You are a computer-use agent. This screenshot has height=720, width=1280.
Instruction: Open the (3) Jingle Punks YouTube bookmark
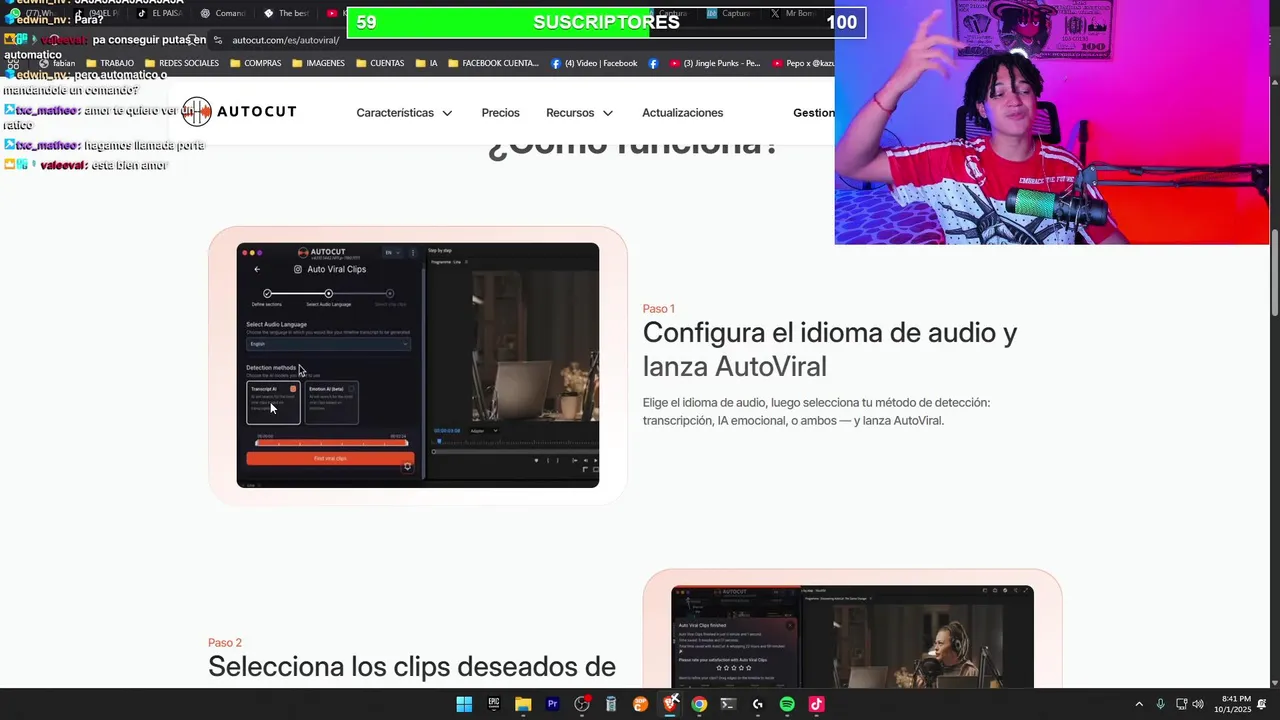pos(715,63)
